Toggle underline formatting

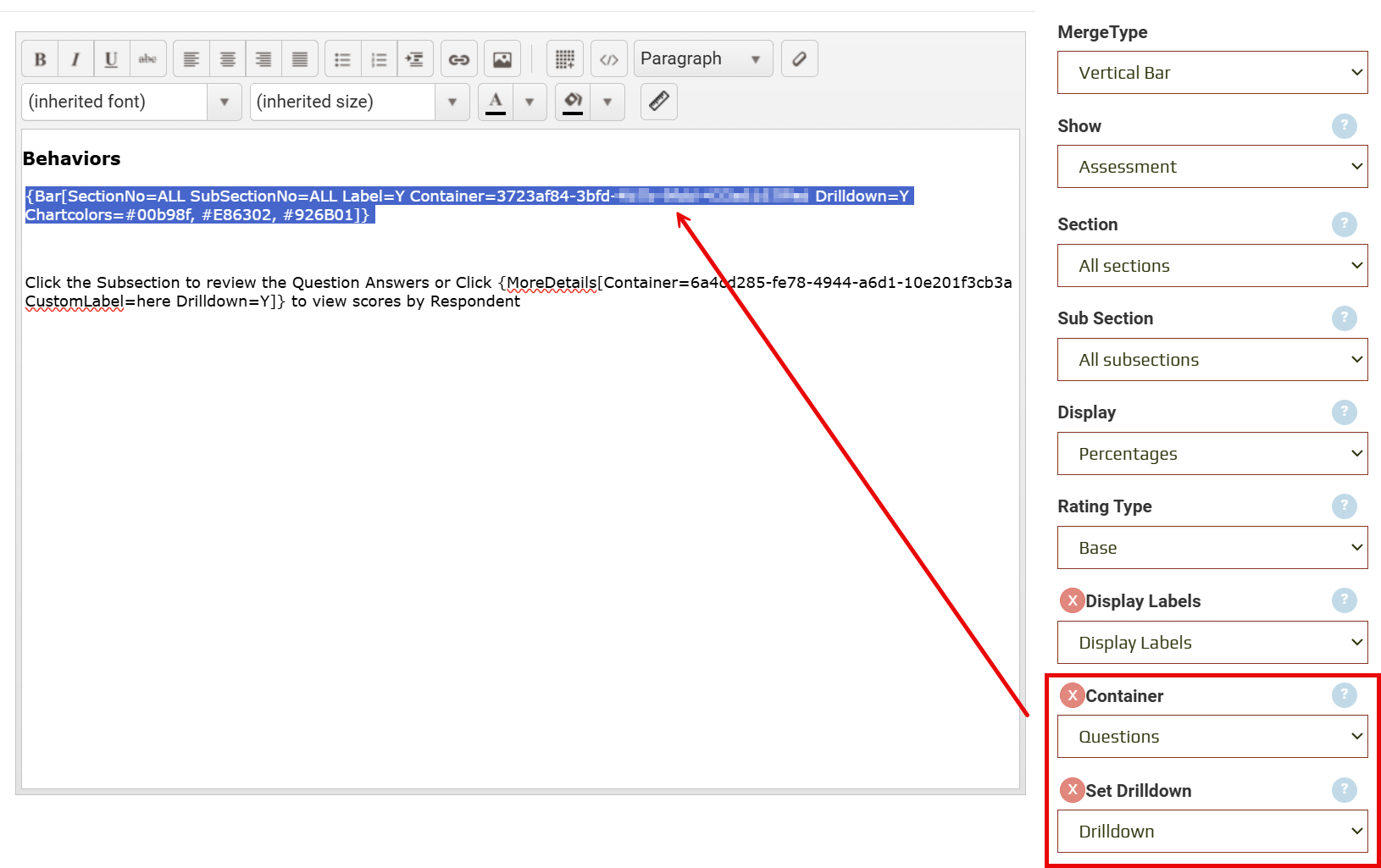pos(111,59)
